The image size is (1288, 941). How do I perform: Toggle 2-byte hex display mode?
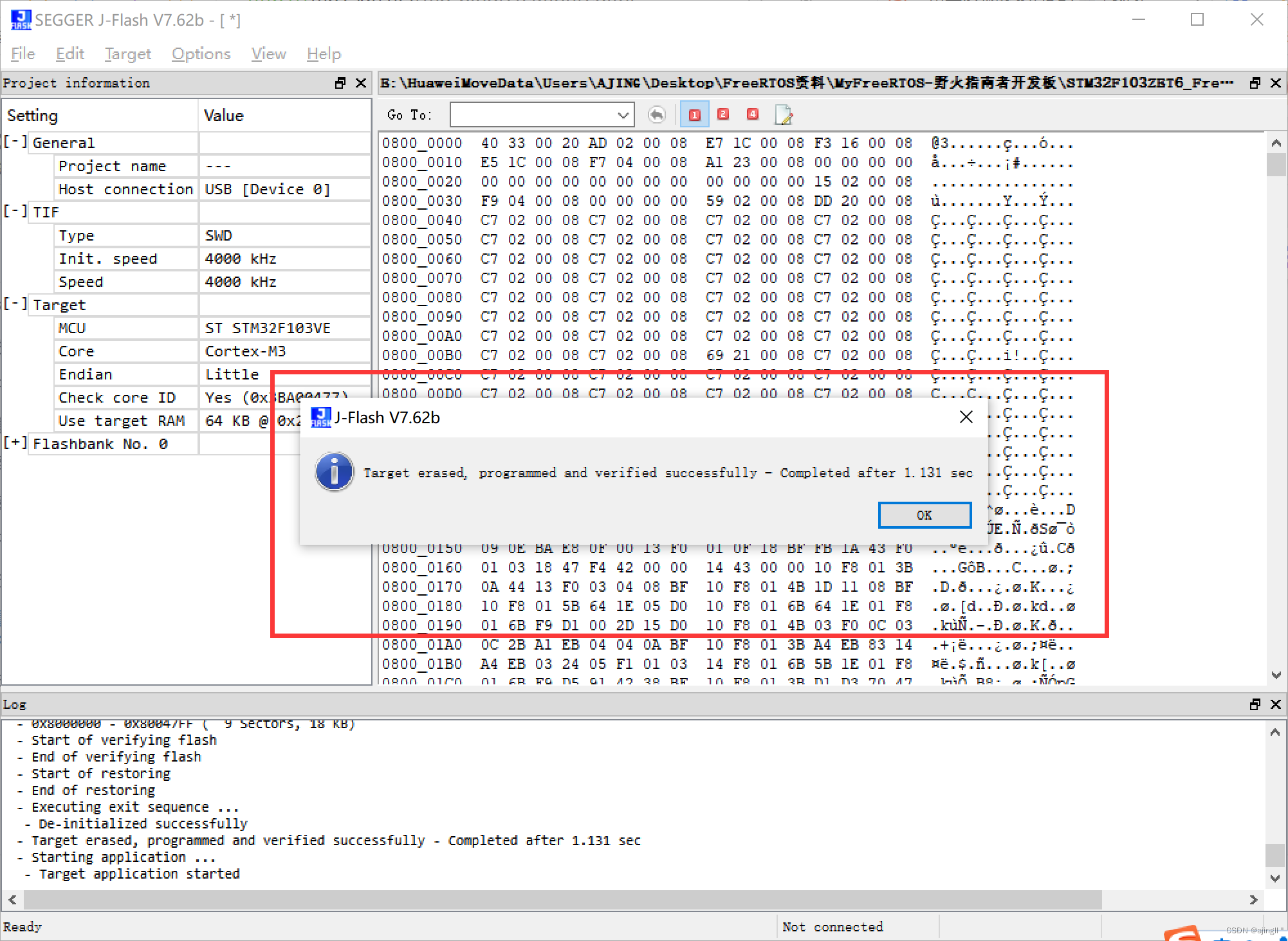pos(722,114)
